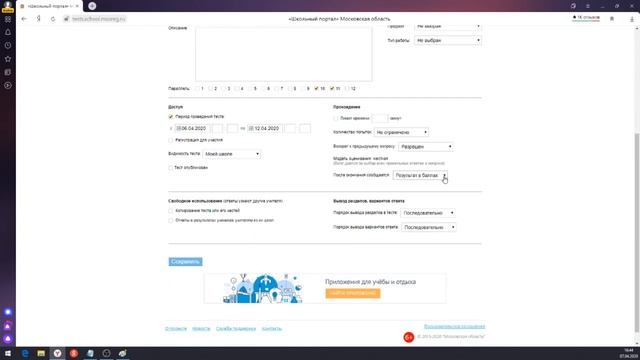Viewport: 640px width, 360px height.
Task: Open the number of attempts dropdown
Action: tap(401, 132)
